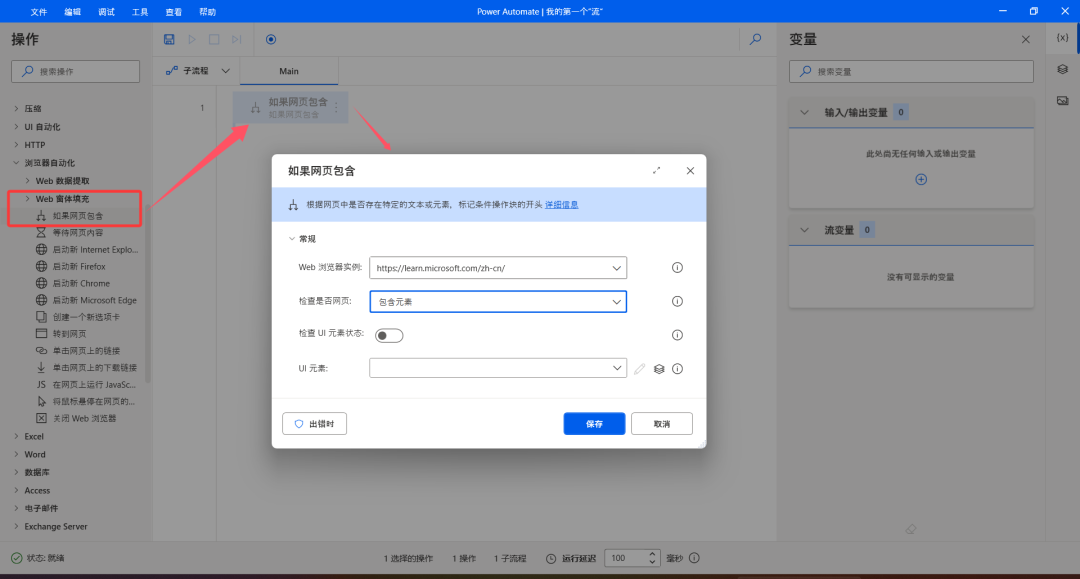This screenshot has width=1080, height=579.
Task: Open the Web 浏览器实例 dropdown
Action: [497, 268]
